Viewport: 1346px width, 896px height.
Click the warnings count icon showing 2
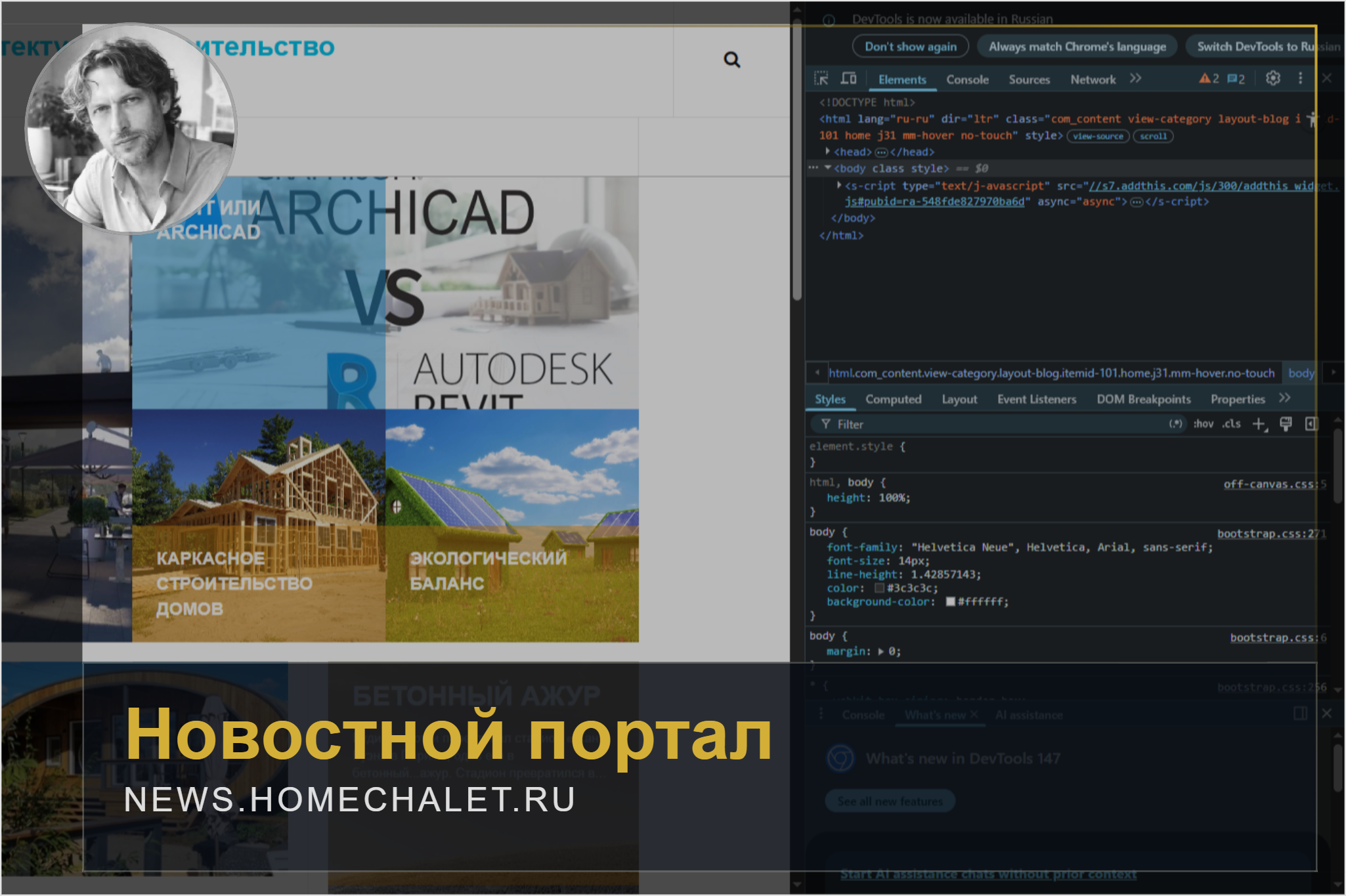1209,79
